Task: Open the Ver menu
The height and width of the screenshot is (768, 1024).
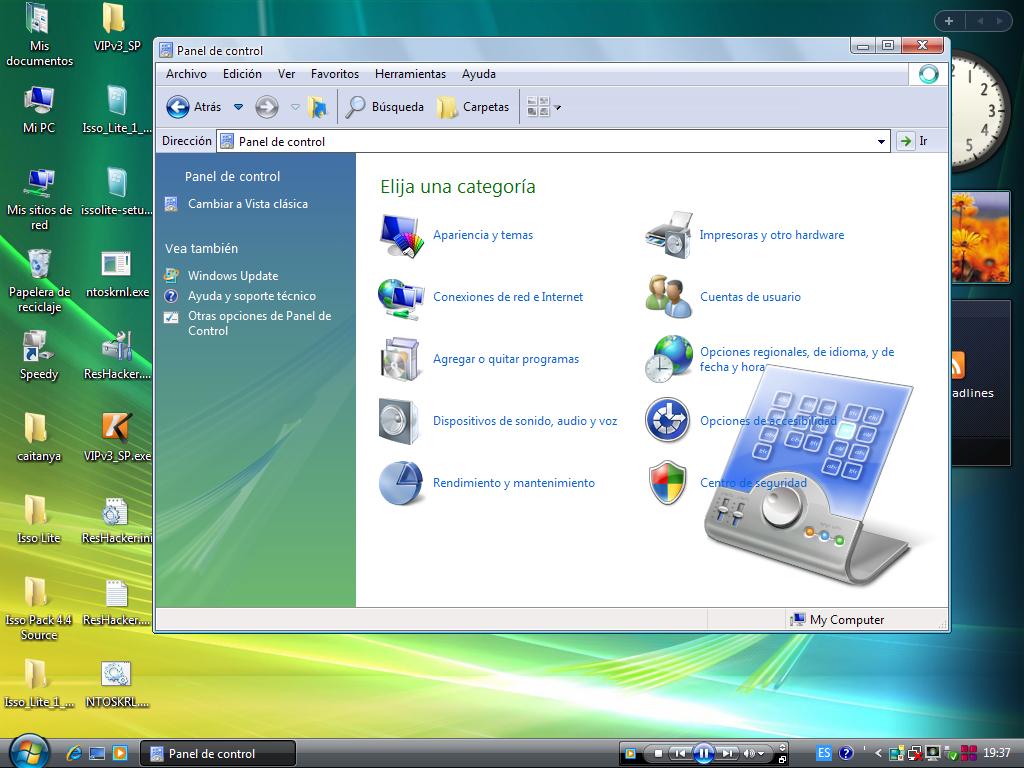Action: 287,74
